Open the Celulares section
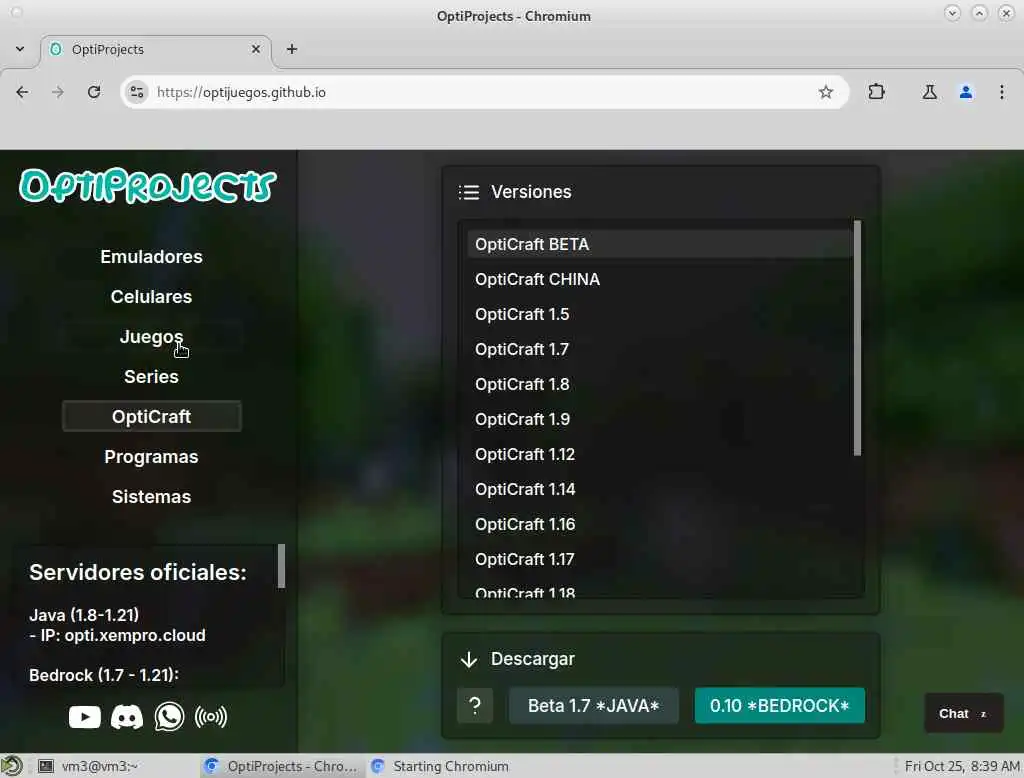Viewport: 1024px width, 778px height. coord(152,297)
